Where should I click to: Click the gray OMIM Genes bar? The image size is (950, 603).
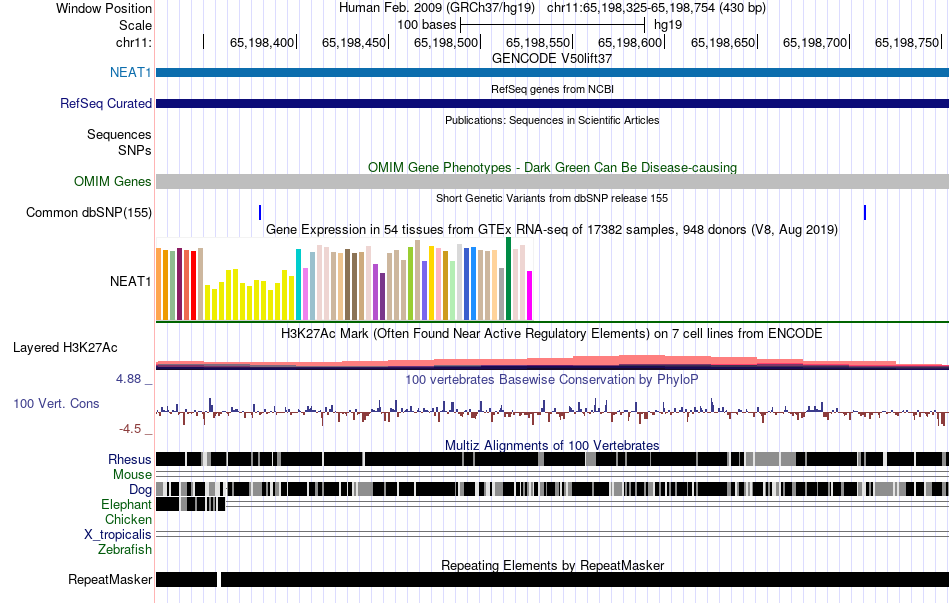(x=553, y=181)
